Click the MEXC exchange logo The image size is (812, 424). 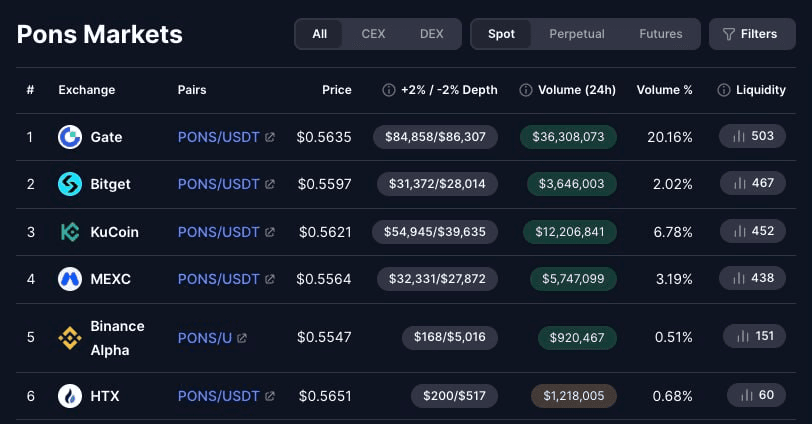pyautogui.click(x=70, y=279)
